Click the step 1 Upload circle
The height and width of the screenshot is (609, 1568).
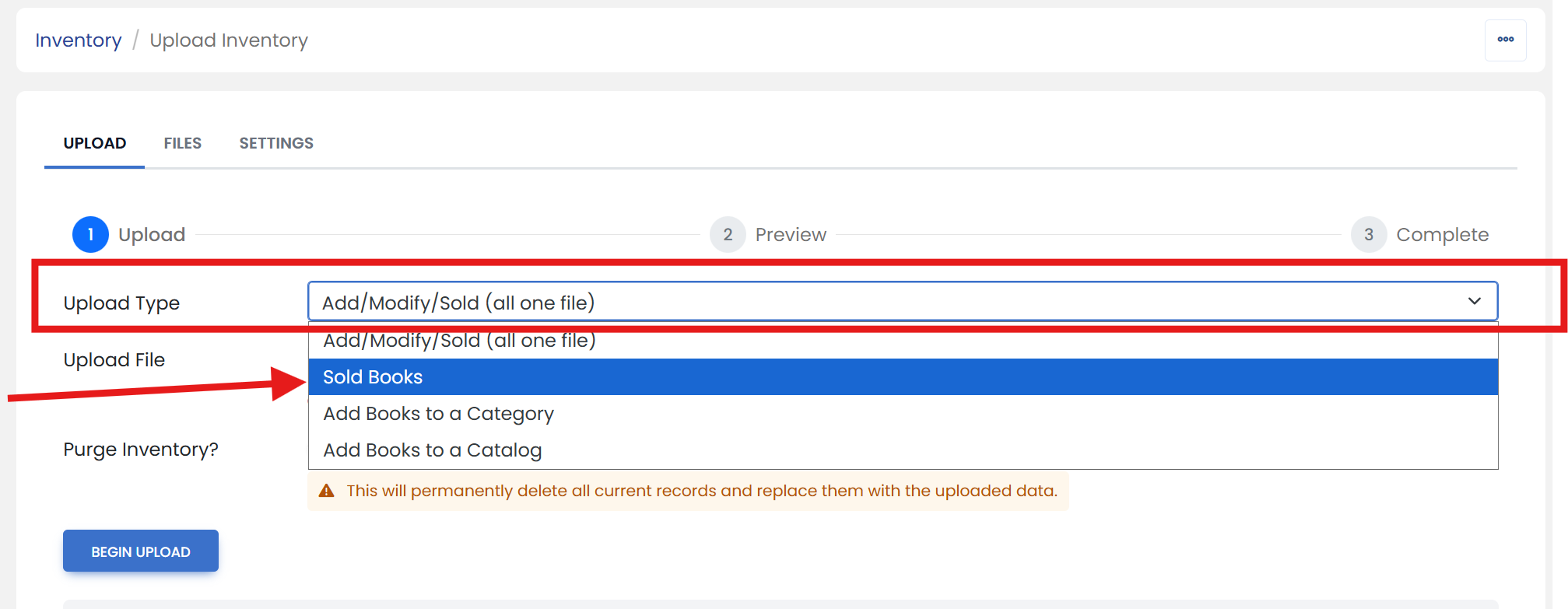coord(90,234)
